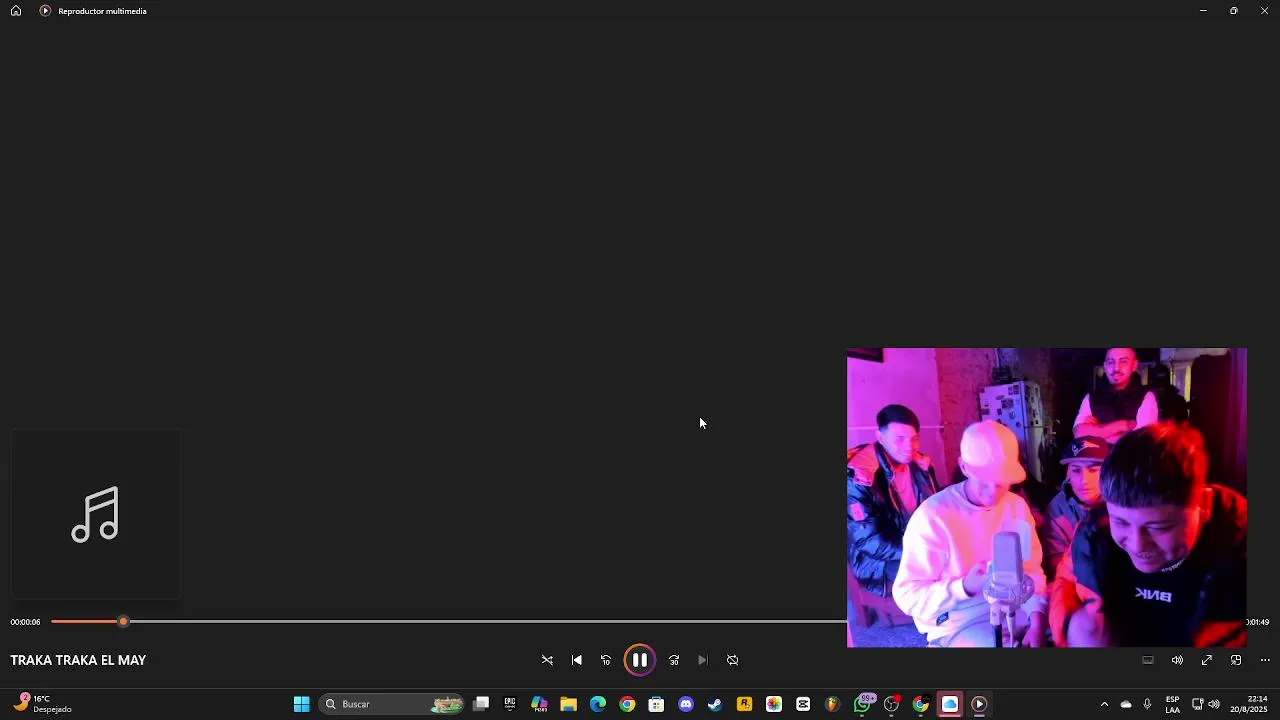Open the volume control in the player
The width and height of the screenshot is (1280, 720).
click(1177, 660)
